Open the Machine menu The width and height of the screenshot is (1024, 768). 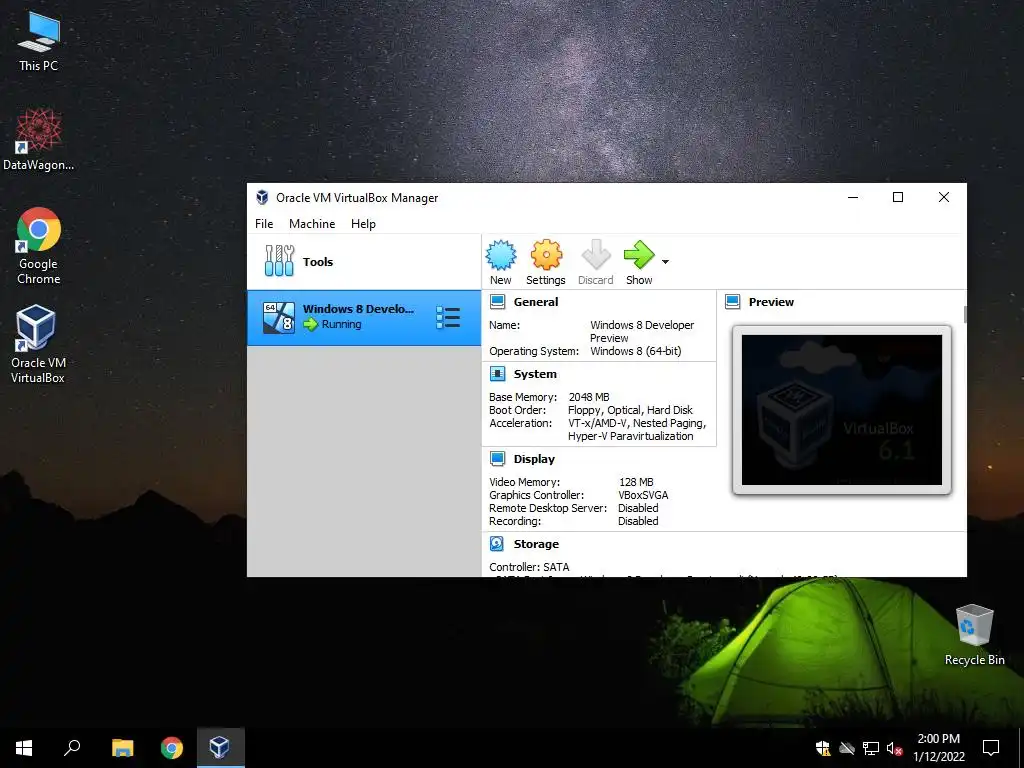pos(312,223)
